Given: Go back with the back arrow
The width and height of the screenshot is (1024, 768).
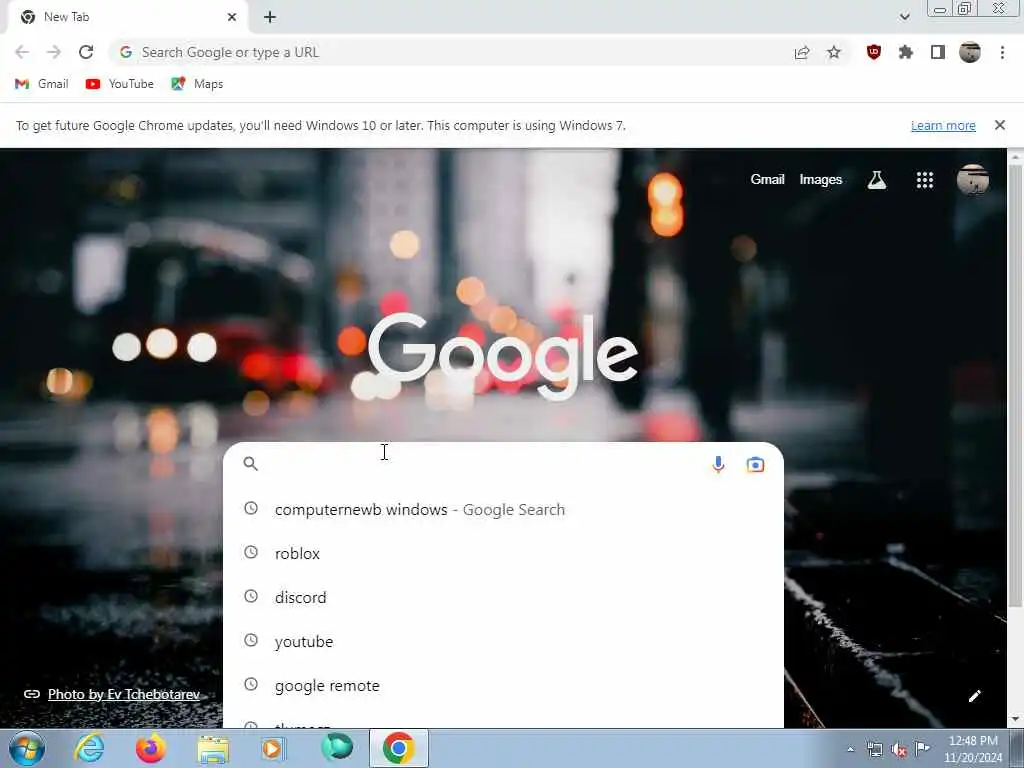Looking at the screenshot, I should point(22,52).
